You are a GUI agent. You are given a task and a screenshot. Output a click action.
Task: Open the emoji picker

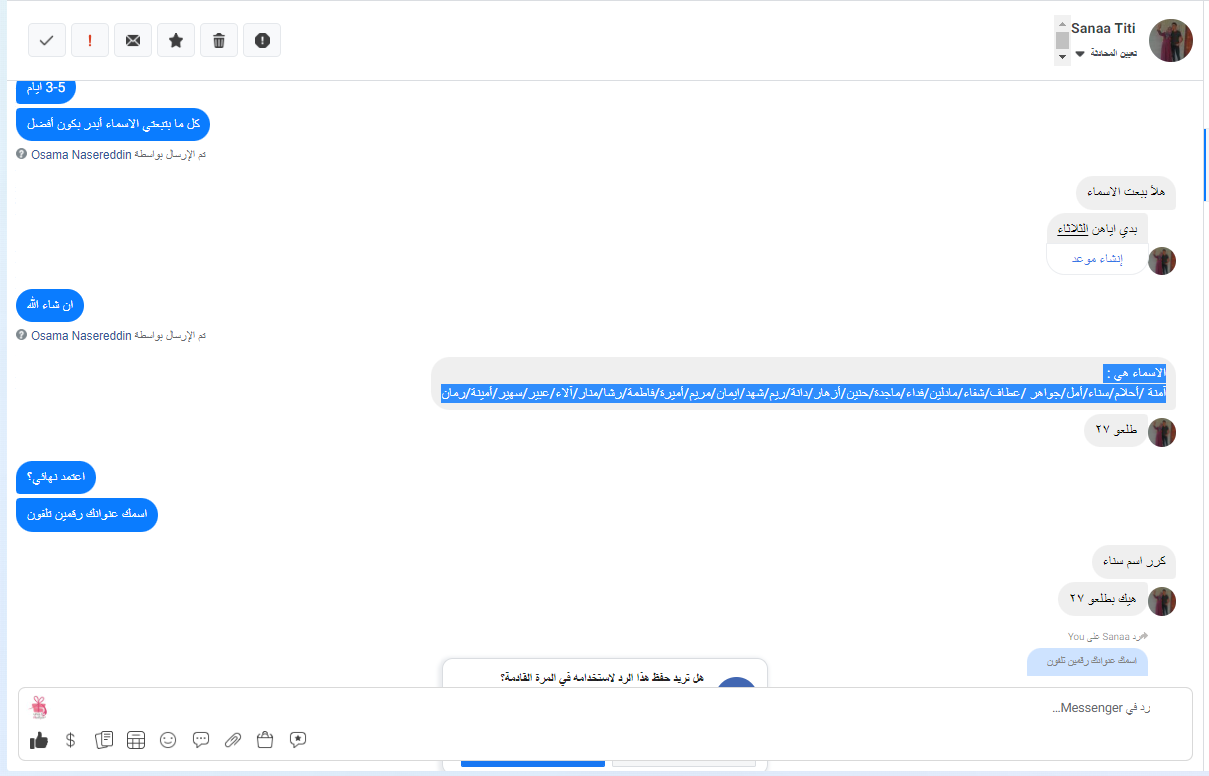click(168, 740)
